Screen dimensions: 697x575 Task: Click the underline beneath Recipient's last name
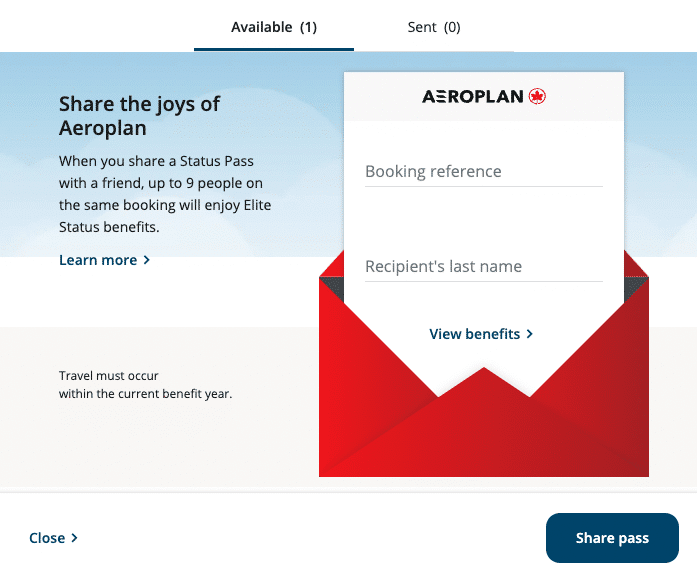click(483, 281)
